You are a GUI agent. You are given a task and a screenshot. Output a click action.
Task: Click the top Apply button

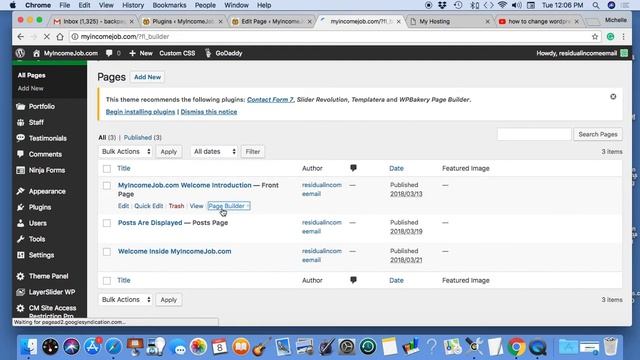(x=169, y=151)
